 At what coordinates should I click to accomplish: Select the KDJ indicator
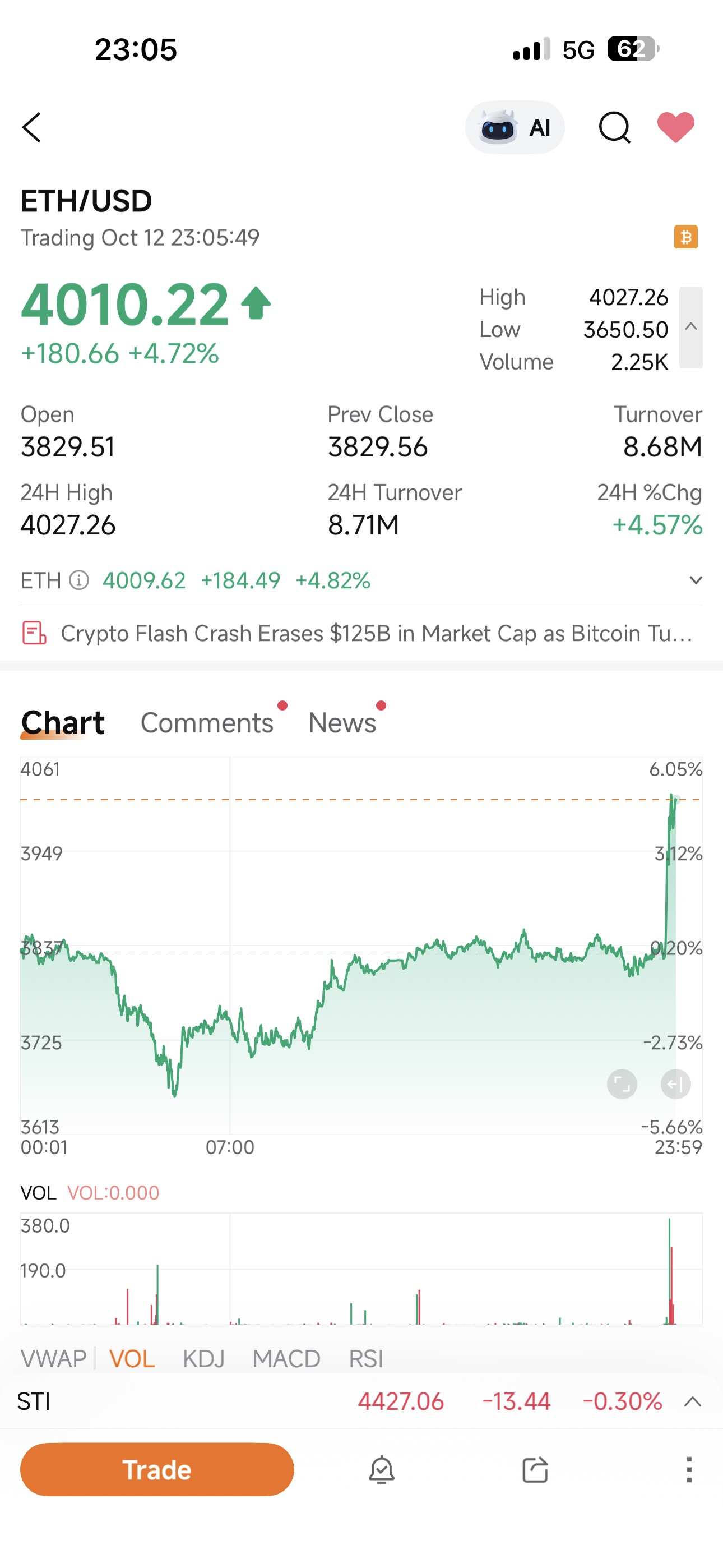pyautogui.click(x=203, y=1358)
